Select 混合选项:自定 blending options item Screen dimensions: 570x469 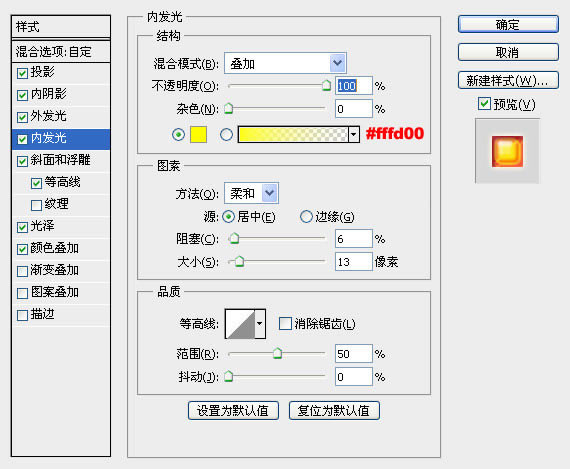61,52
